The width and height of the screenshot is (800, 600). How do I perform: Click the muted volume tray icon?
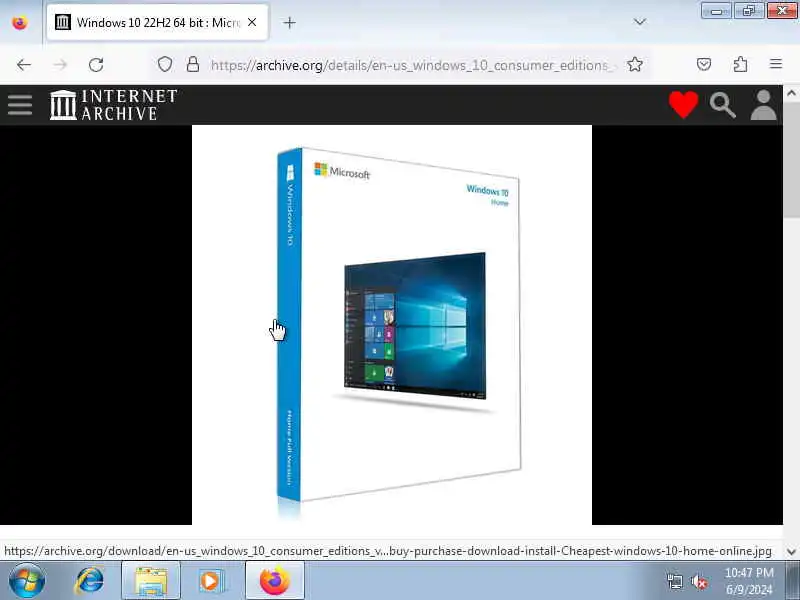coord(699,582)
